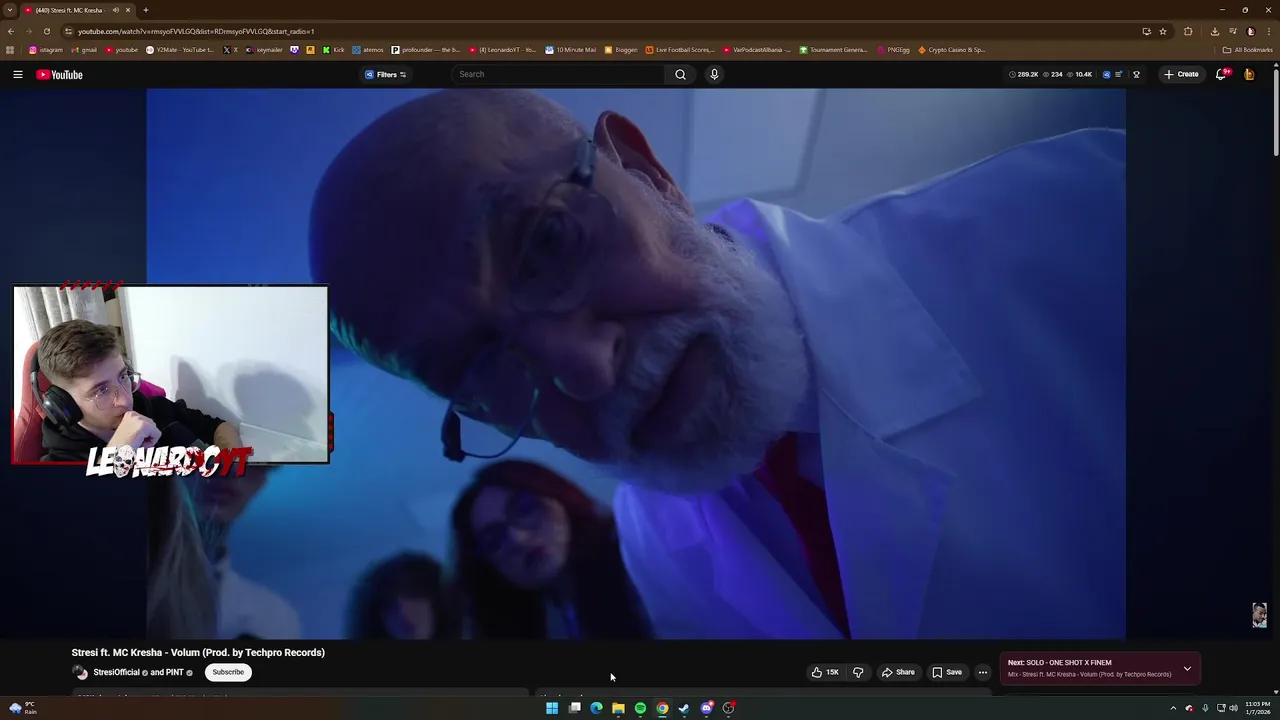This screenshot has width=1280, height=720.
Task: Focus the YouTube search field
Action: coord(558,74)
